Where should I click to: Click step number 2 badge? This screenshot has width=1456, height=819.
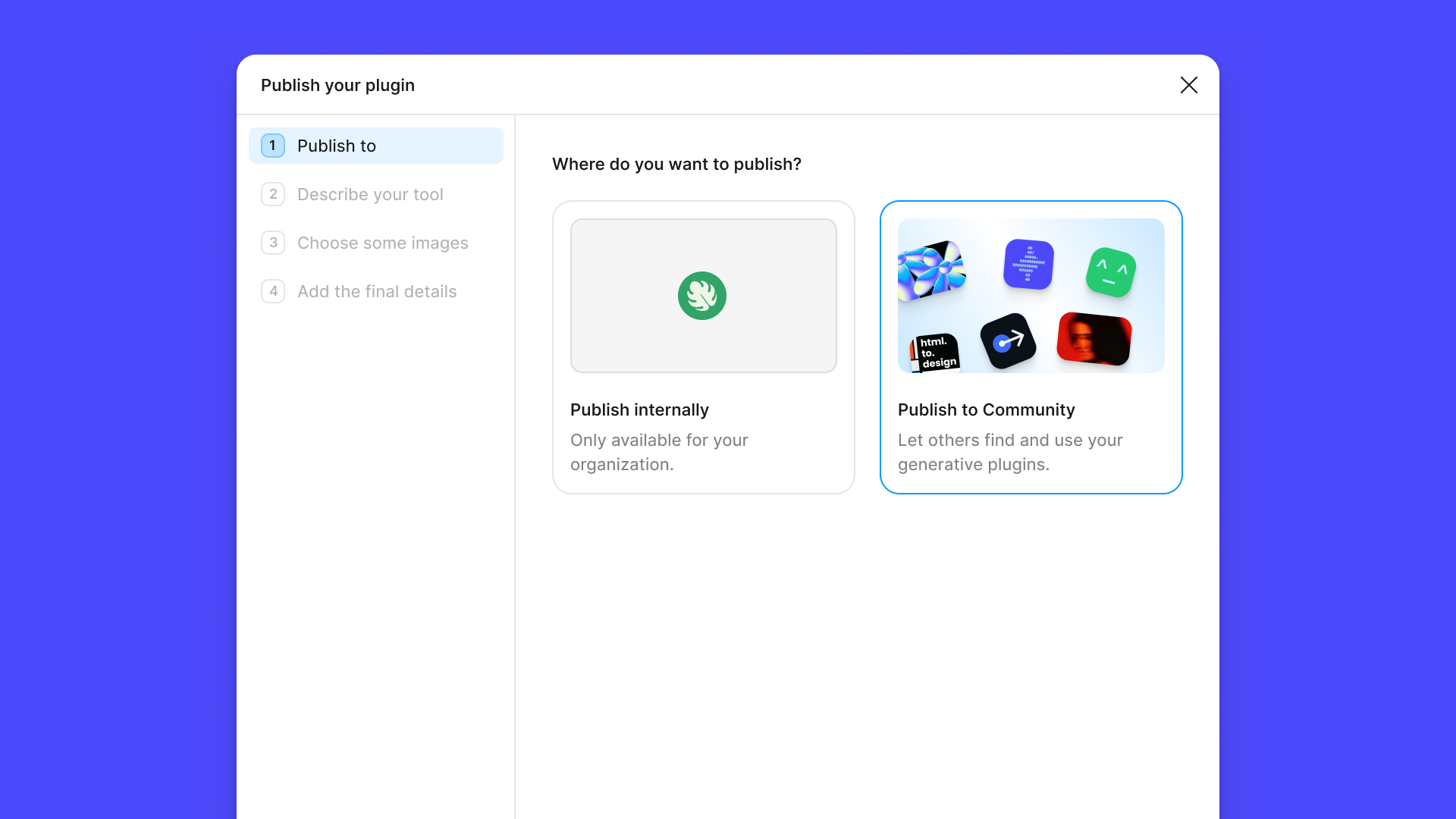273,194
